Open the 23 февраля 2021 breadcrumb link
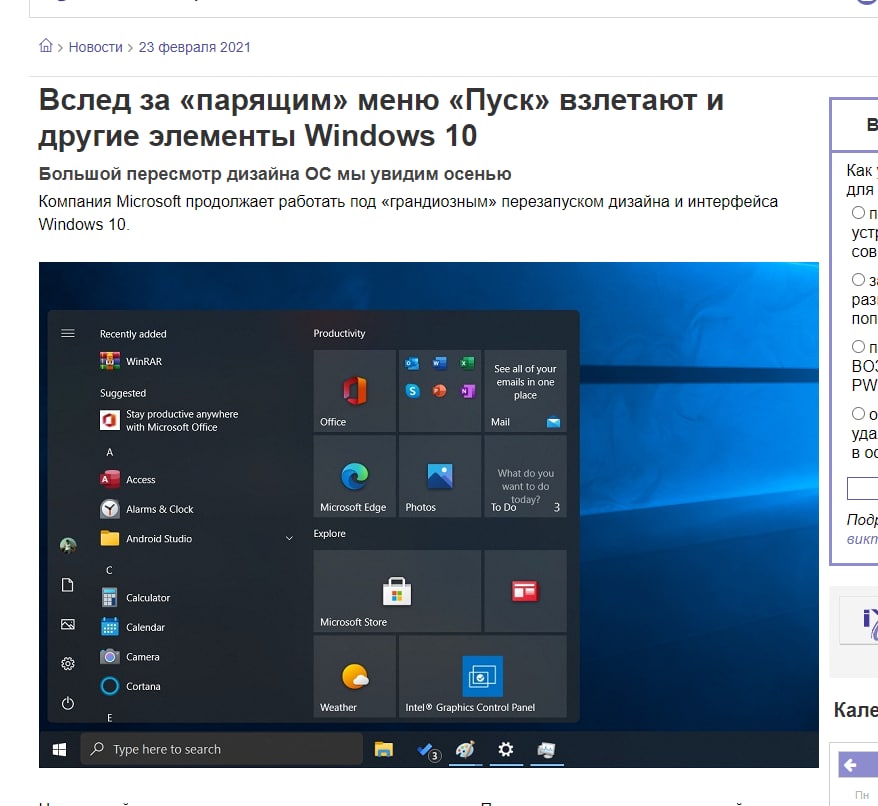Screen dimensions: 878x806 click(x=194, y=47)
